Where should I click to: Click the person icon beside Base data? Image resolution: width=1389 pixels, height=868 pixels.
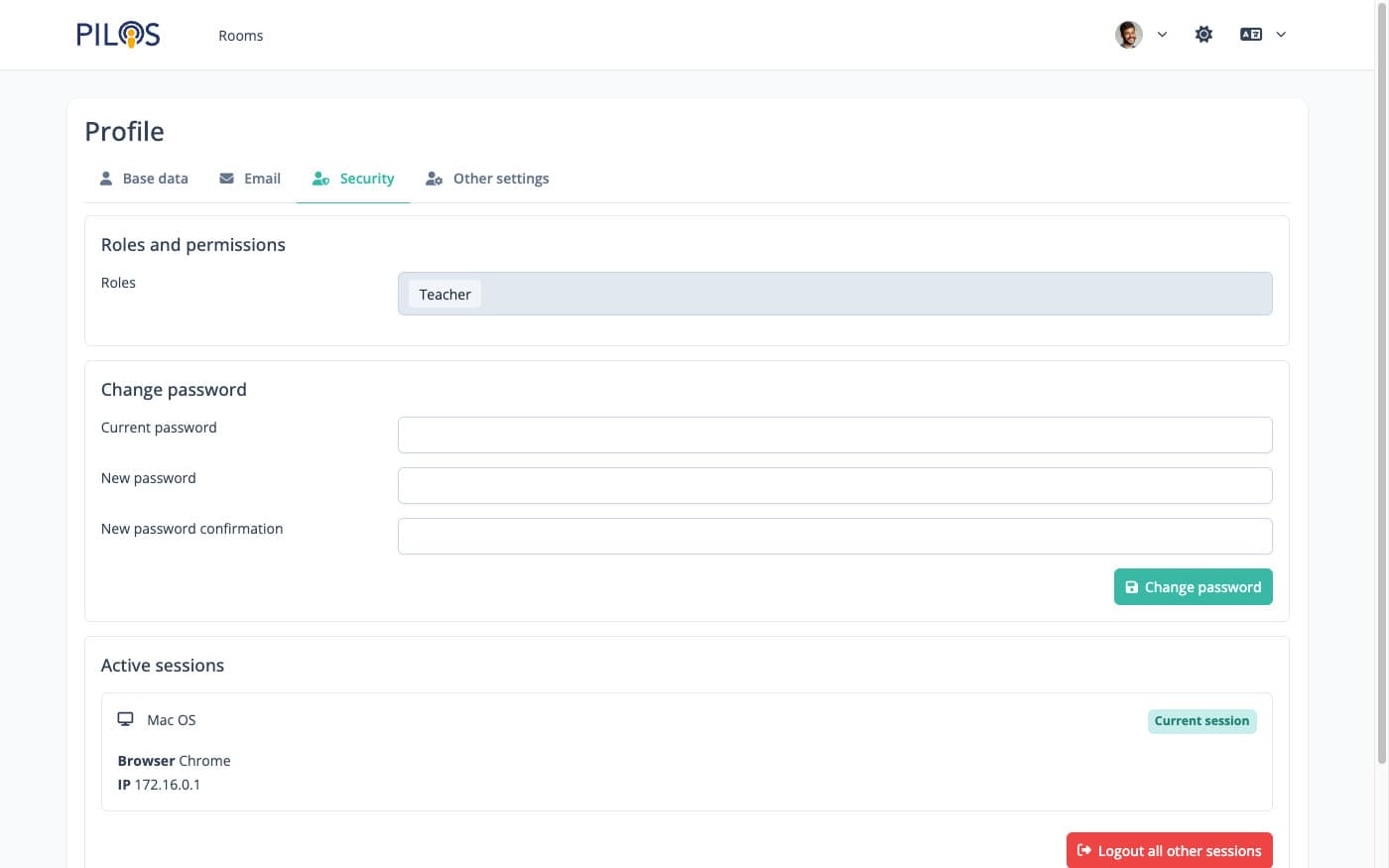(x=106, y=179)
